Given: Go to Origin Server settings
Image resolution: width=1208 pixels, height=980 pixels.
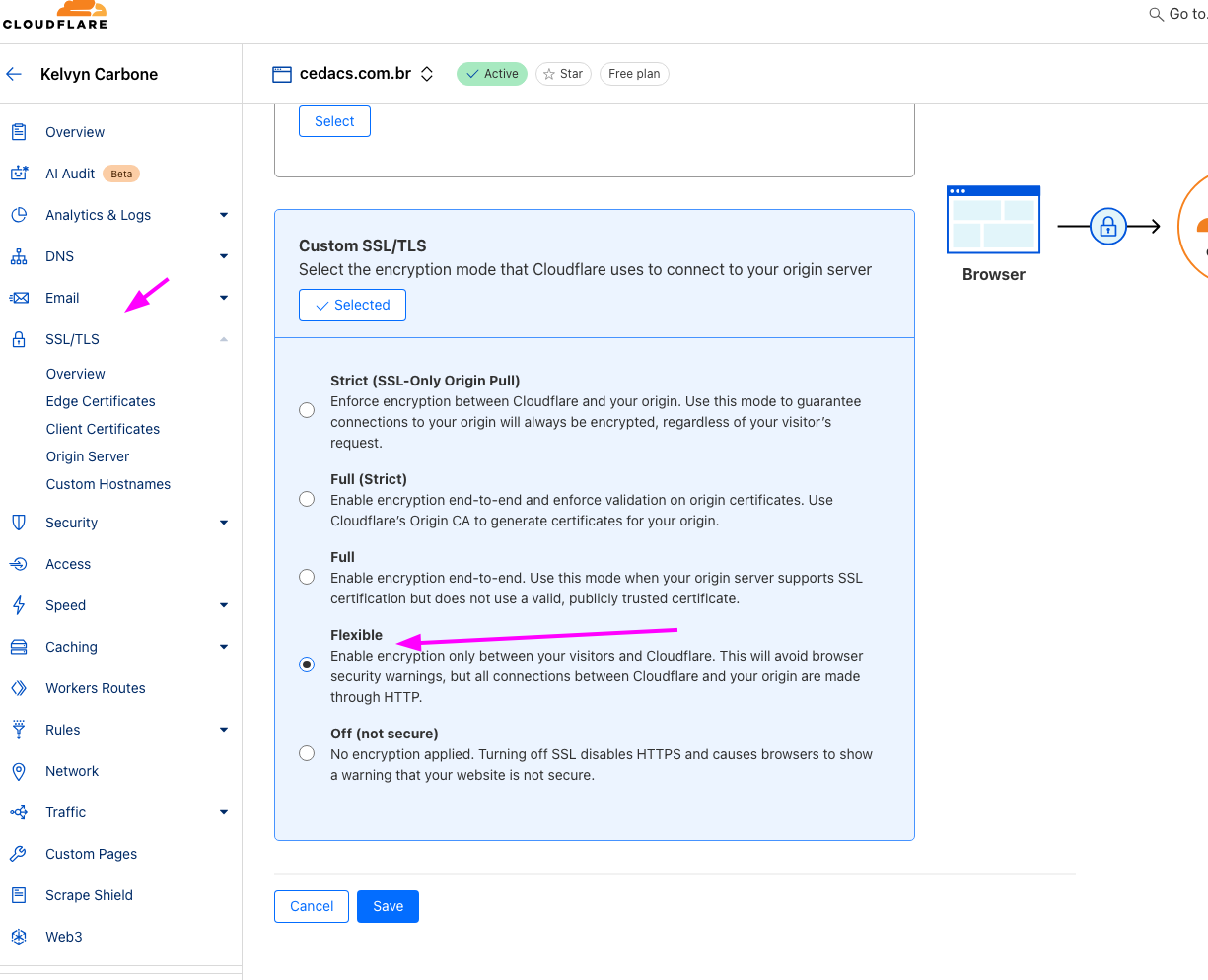Looking at the screenshot, I should (x=88, y=456).
